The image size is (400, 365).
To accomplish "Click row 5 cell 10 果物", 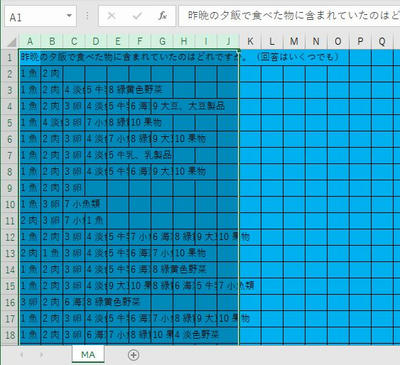I will coord(140,123).
